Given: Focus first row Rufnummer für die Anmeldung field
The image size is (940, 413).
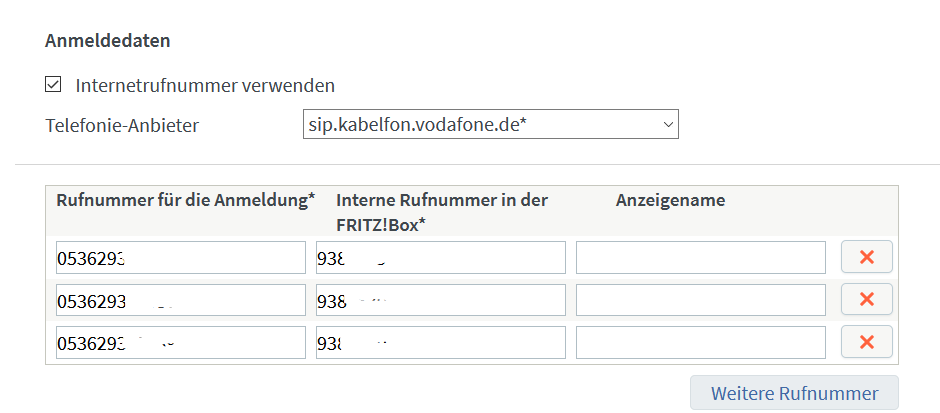Looking at the screenshot, I should pyautogui.click(x=180, y=257).
